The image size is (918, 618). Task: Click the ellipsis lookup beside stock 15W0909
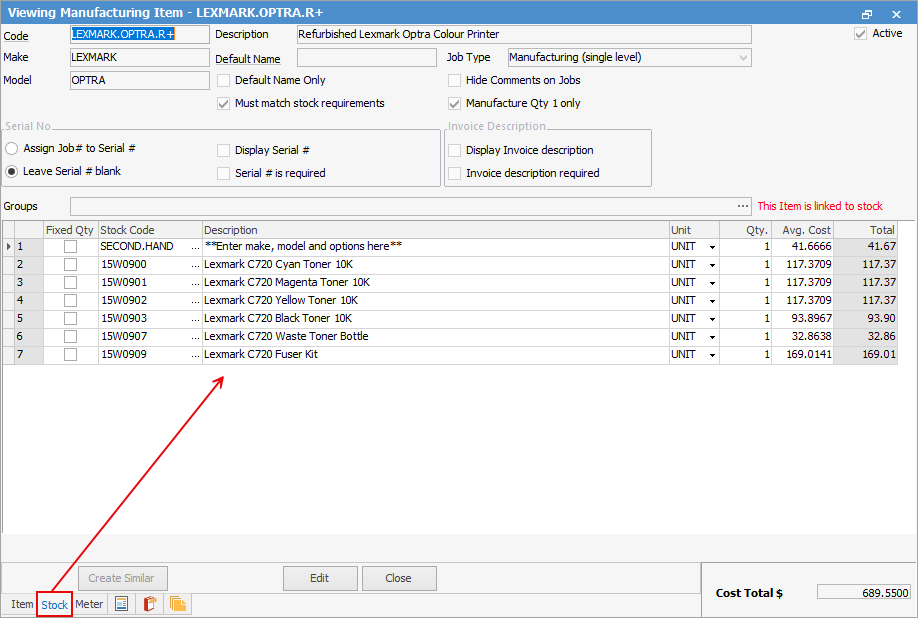click(196, 355)
